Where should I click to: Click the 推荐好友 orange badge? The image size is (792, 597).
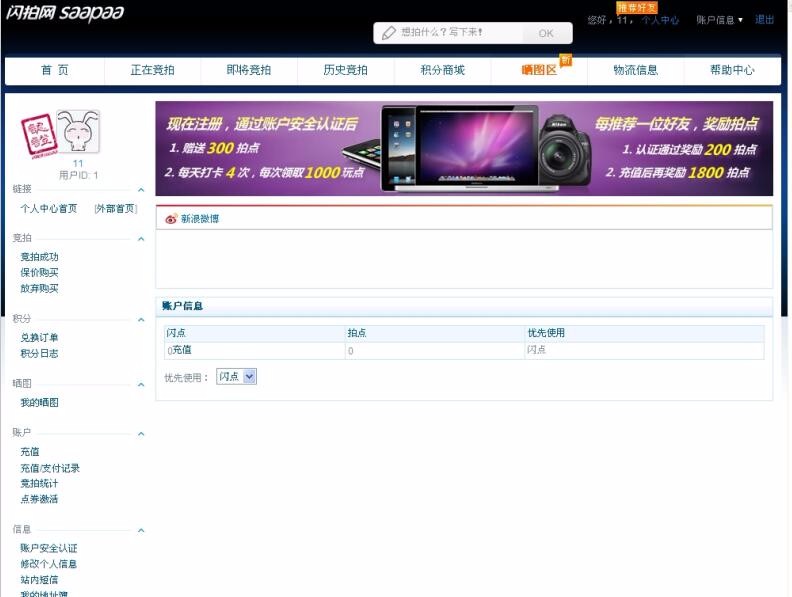[636, 7]
